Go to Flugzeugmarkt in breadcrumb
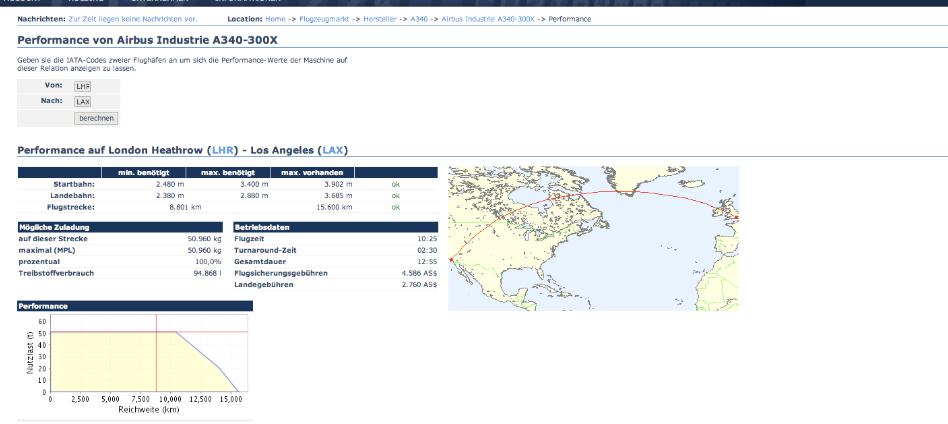 [x=323, y=19]
